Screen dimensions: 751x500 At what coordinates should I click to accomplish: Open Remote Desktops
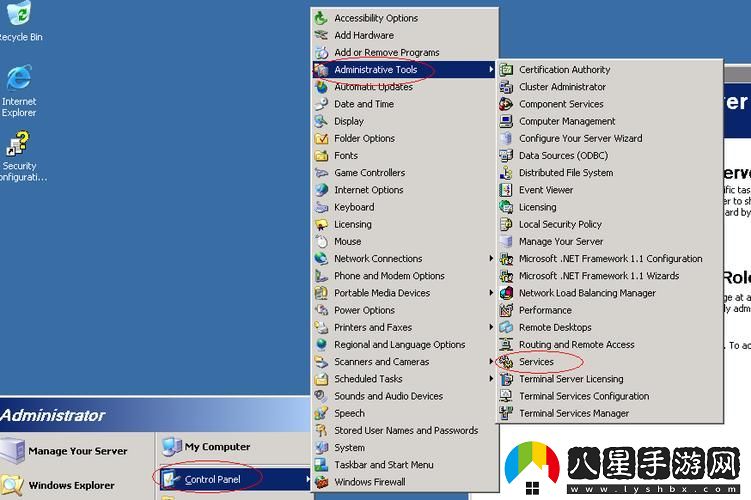[x=610, y=328]
